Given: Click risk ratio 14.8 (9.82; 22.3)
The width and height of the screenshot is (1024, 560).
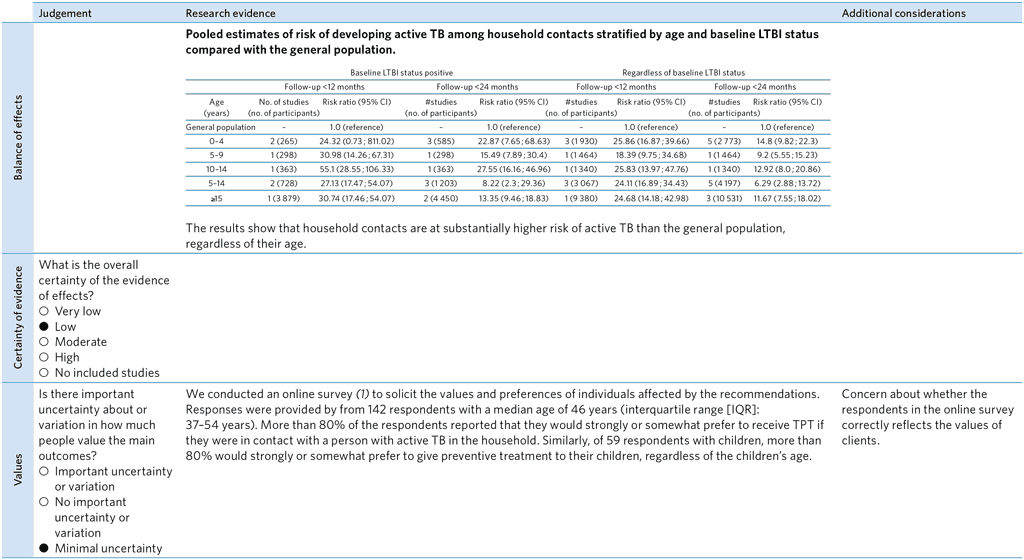Looking at the screenshot, I should click(787, 141).
